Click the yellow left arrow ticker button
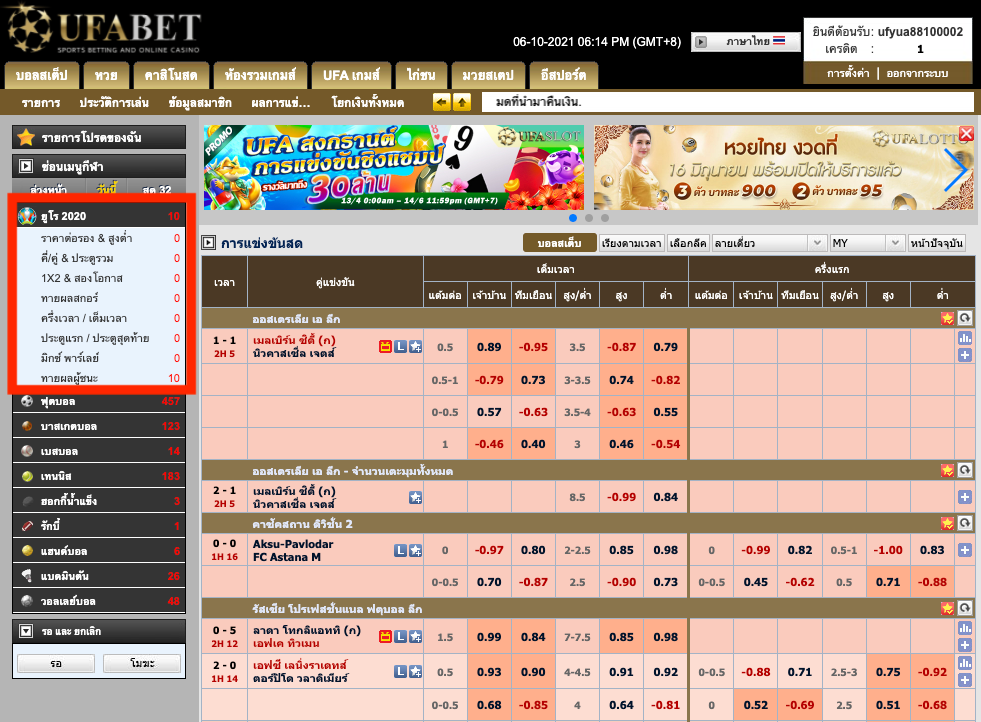 [441, 102]
